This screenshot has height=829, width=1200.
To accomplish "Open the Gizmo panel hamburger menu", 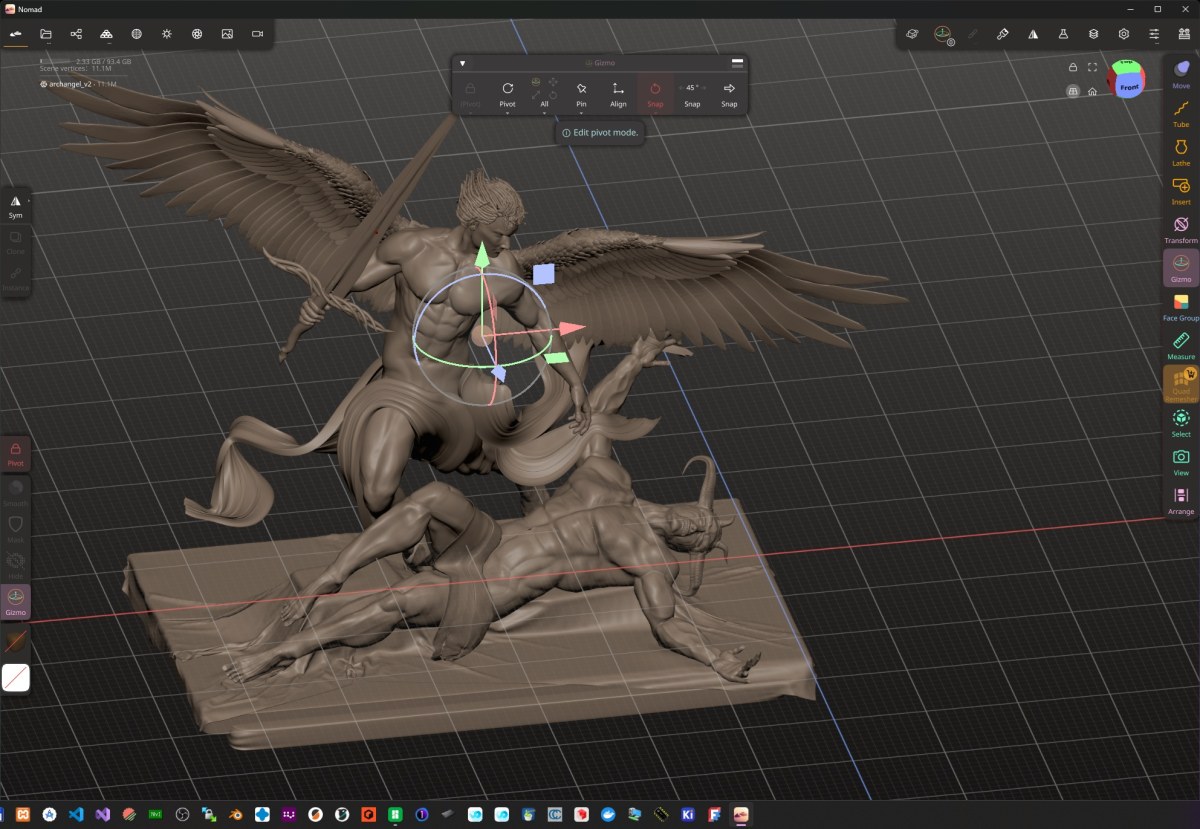I will coord(737,63).
